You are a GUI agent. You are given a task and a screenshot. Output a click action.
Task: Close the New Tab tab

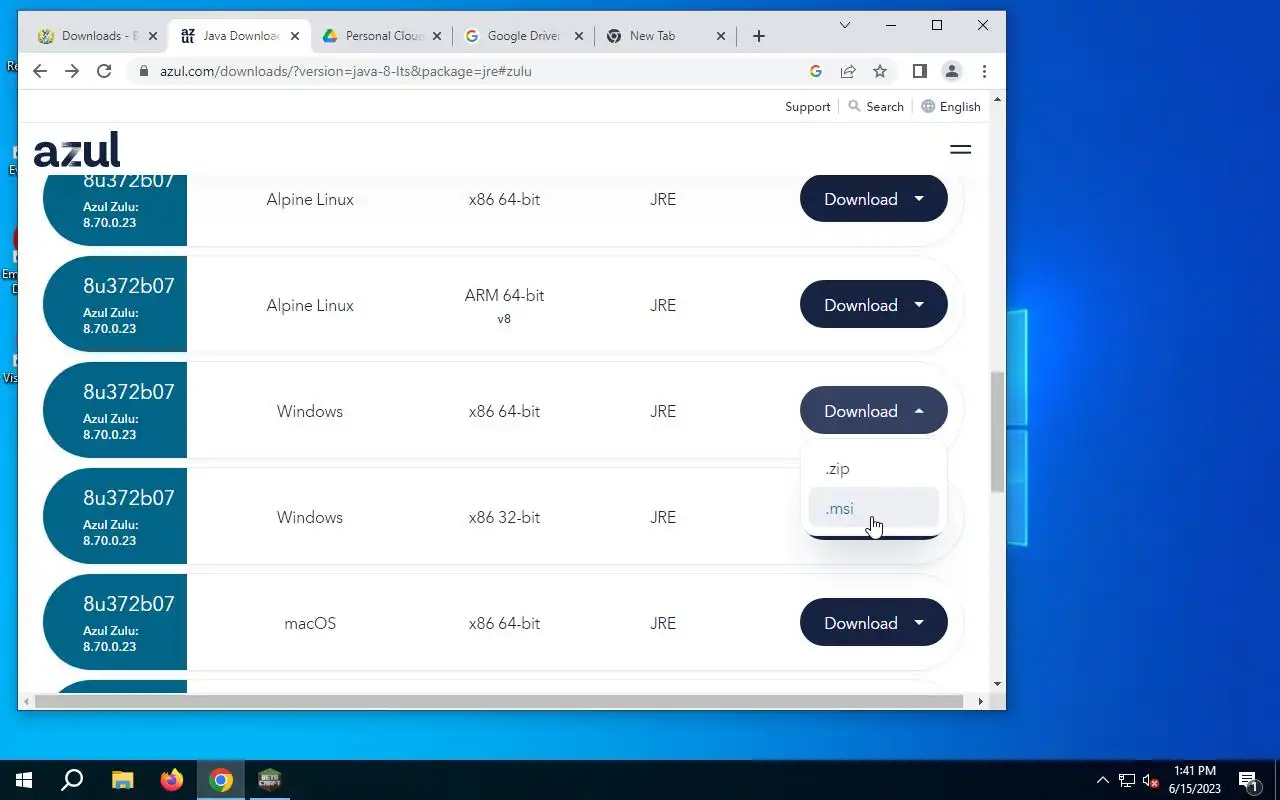coord(721,36)
